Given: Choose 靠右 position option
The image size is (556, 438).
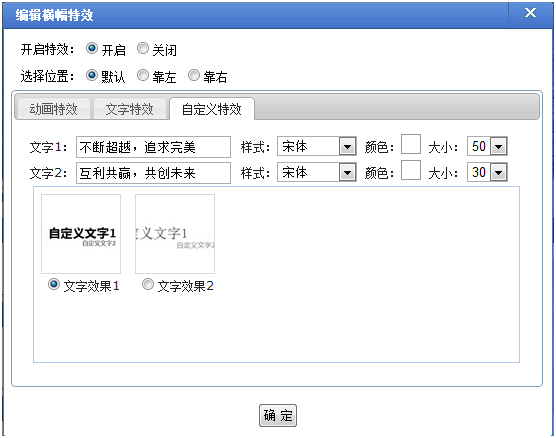Looking at the screenshot, I should click(x=194, y=75).
